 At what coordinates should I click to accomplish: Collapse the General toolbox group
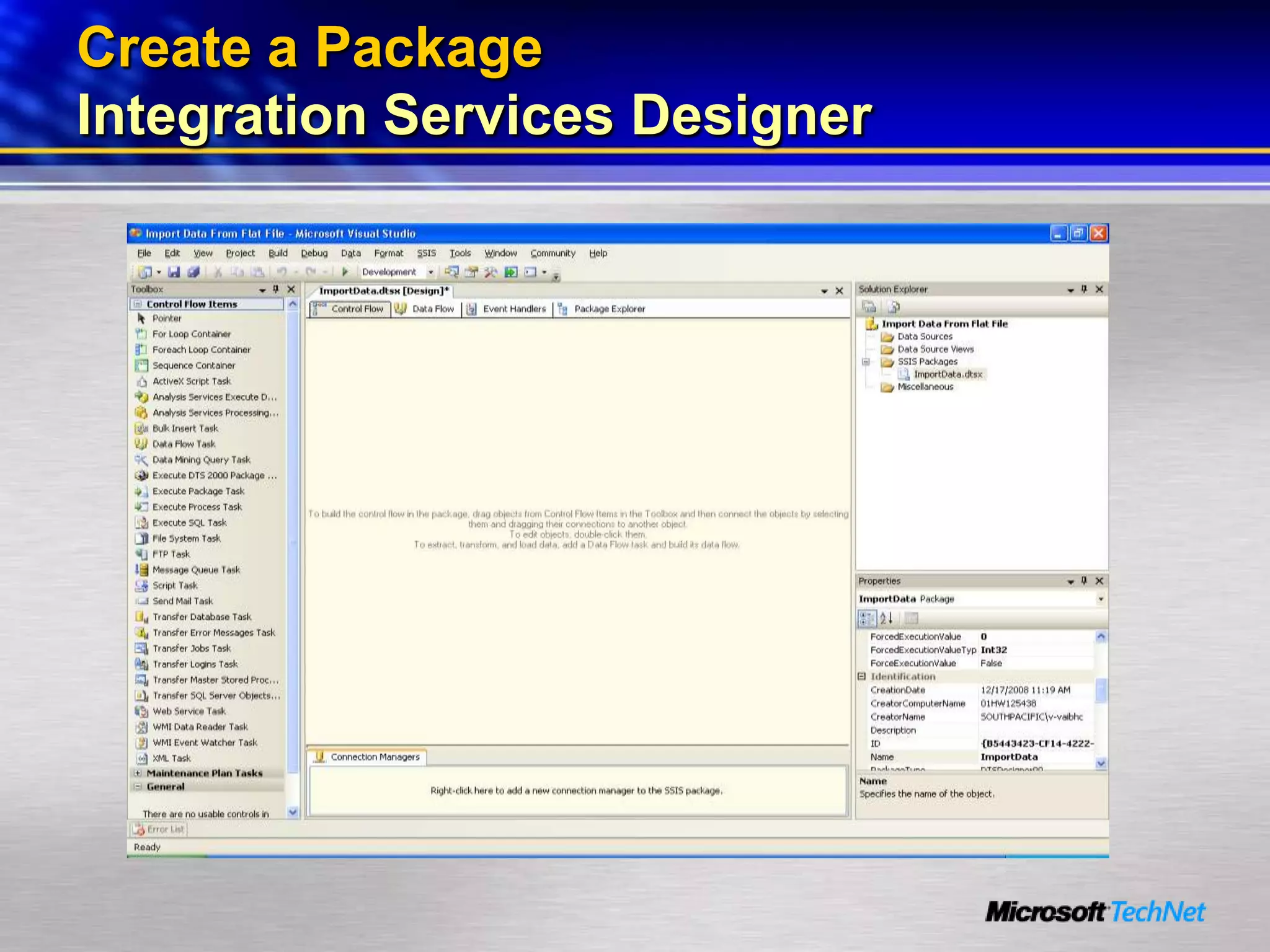tap(138, 787)
